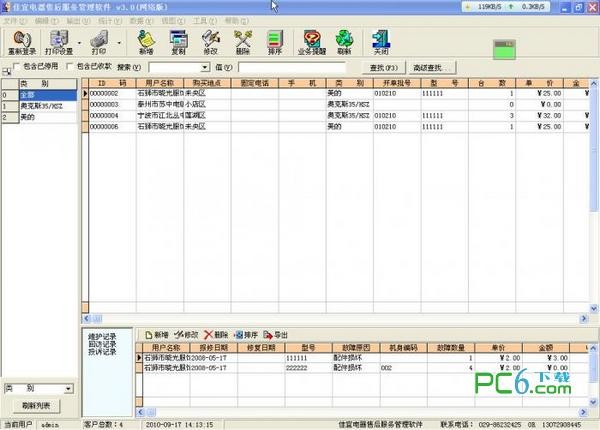600x430 pixels.
Task: Select 回访记录 in the lower-left list
Action: pos(102,344)
